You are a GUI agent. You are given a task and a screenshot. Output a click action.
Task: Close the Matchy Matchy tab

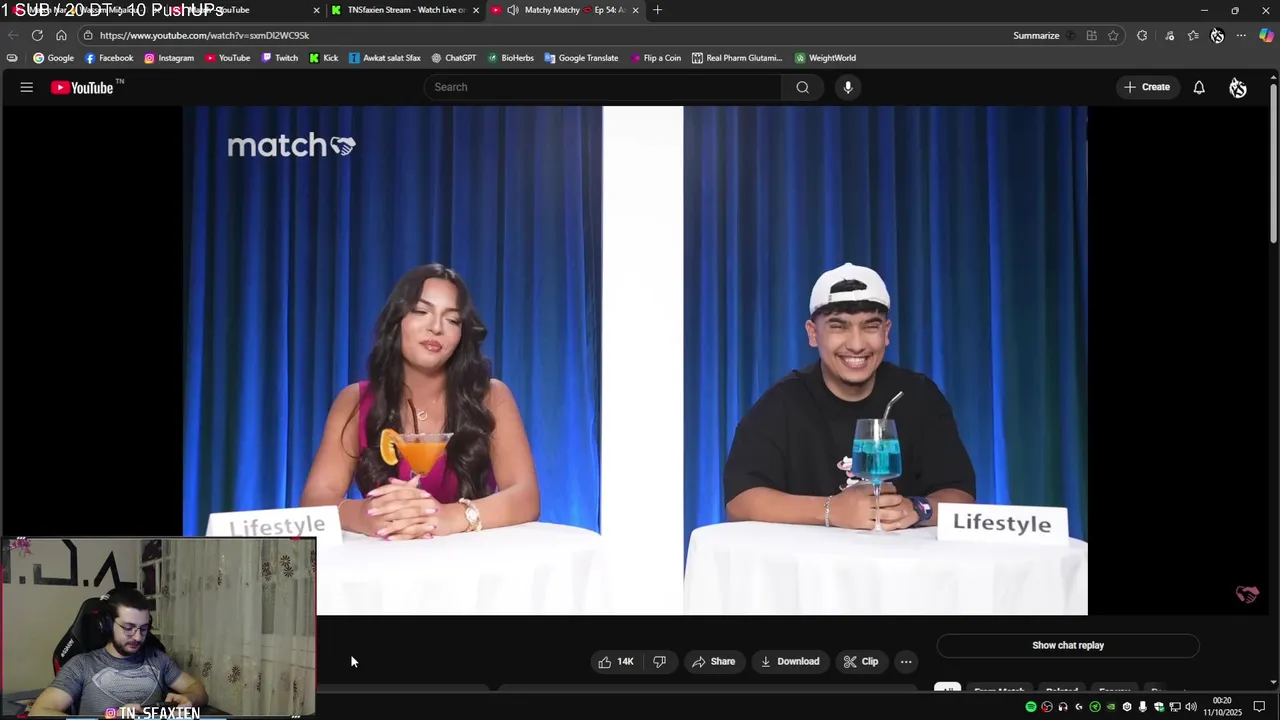pos(635,10)
